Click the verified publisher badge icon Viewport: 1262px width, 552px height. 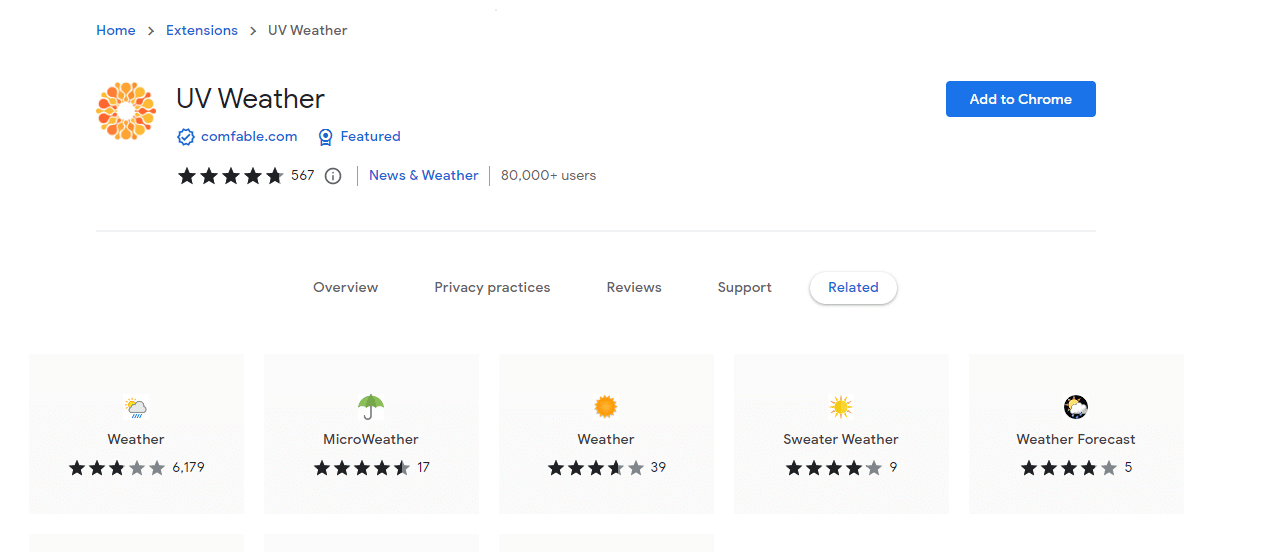186,137
